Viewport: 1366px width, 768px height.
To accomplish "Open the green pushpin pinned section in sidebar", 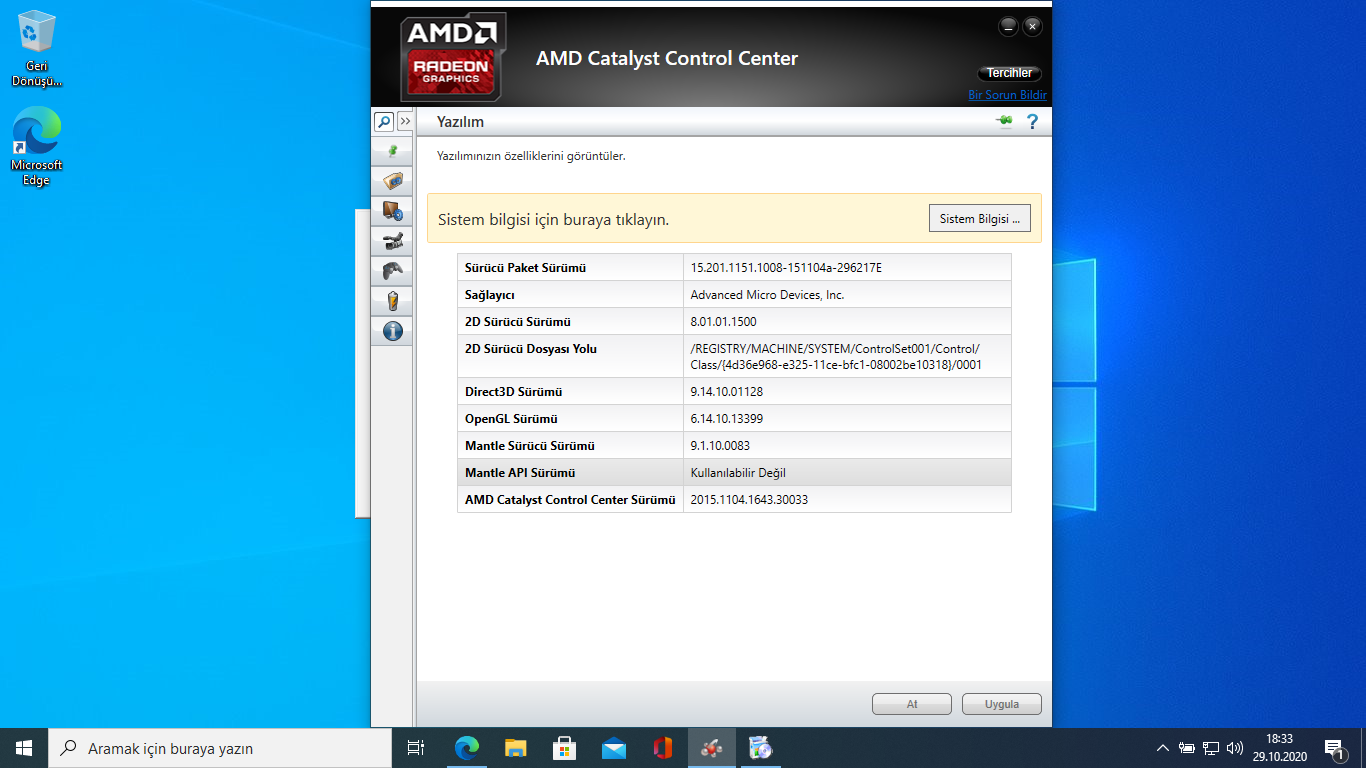I will pyautogui.click(x=392, y=151).
